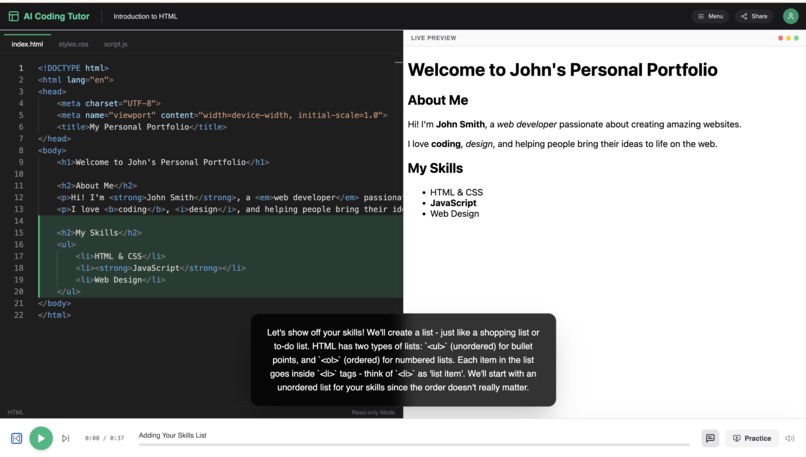Click the Share button
Viewport: 806px width, 457px height.
click(x=754, y=16)
